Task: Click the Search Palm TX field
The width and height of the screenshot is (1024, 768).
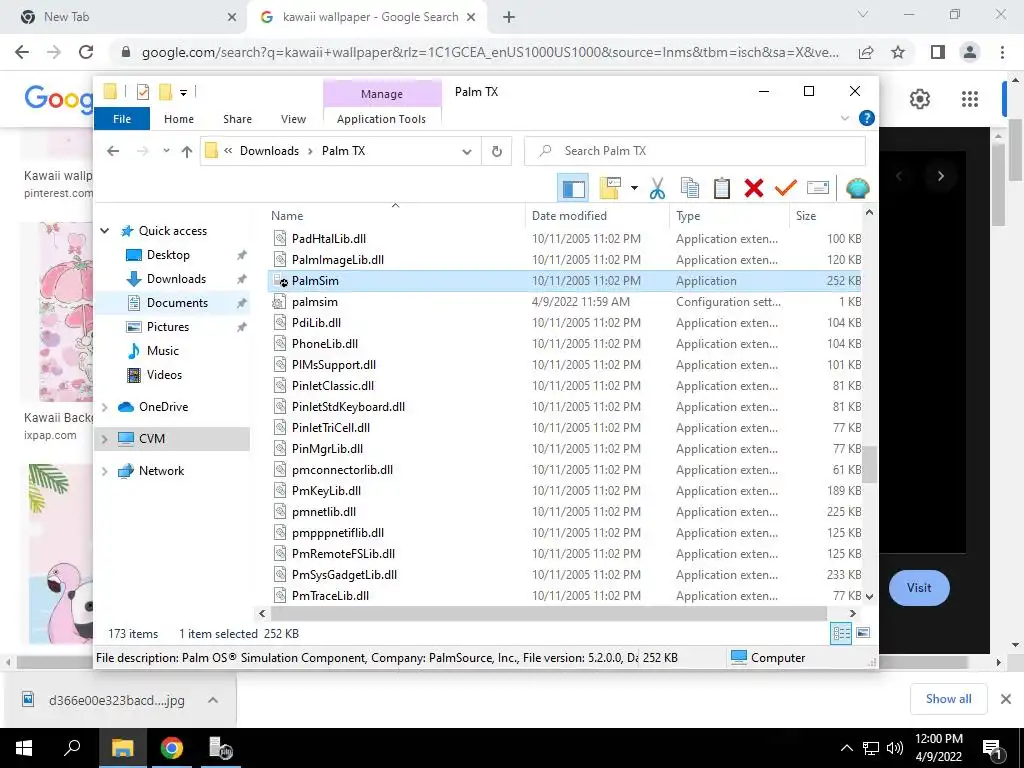Action: click(x=695, y=152)
